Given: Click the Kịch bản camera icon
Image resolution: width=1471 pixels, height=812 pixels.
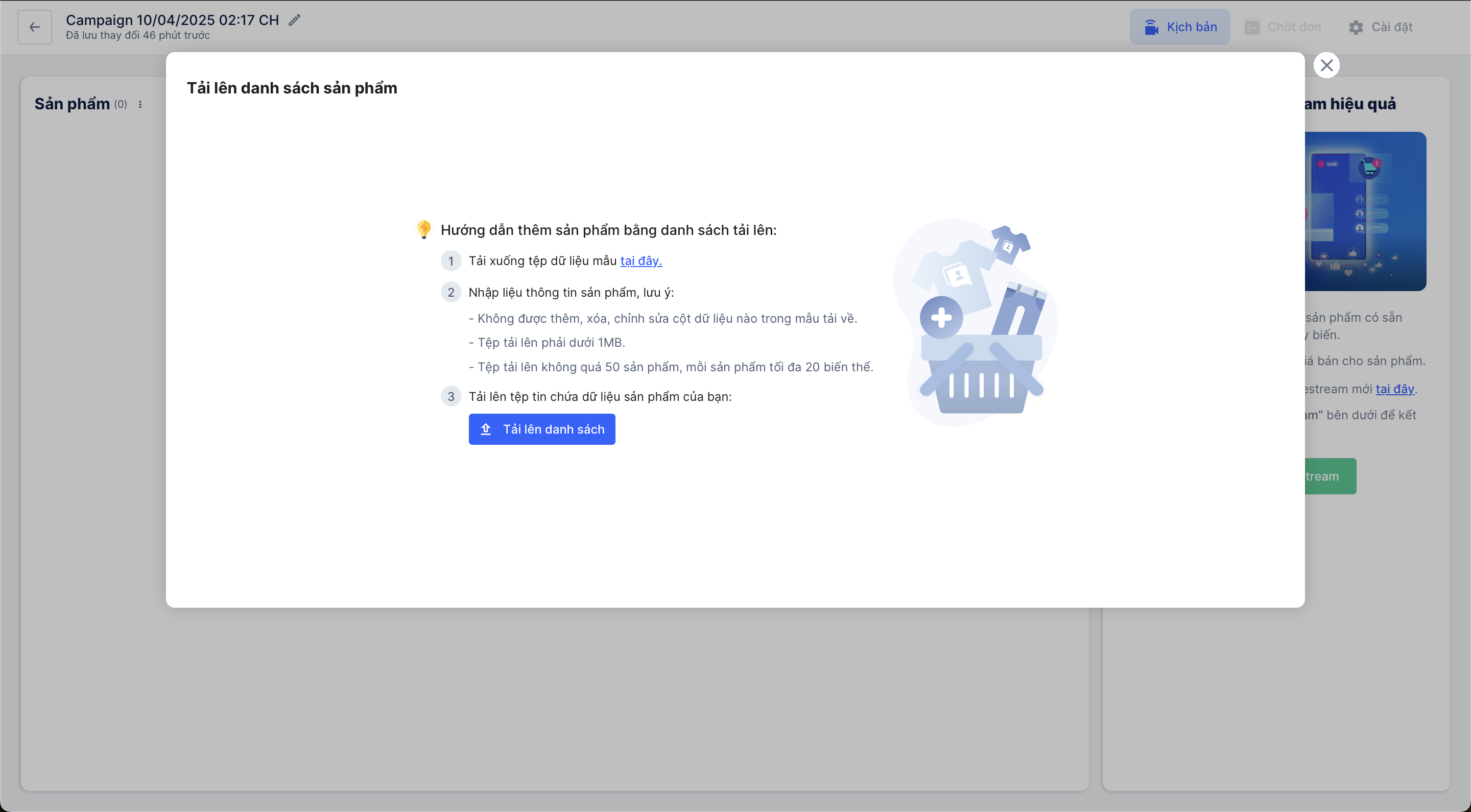Looking at the screenshot, I should click(1151, 27).
